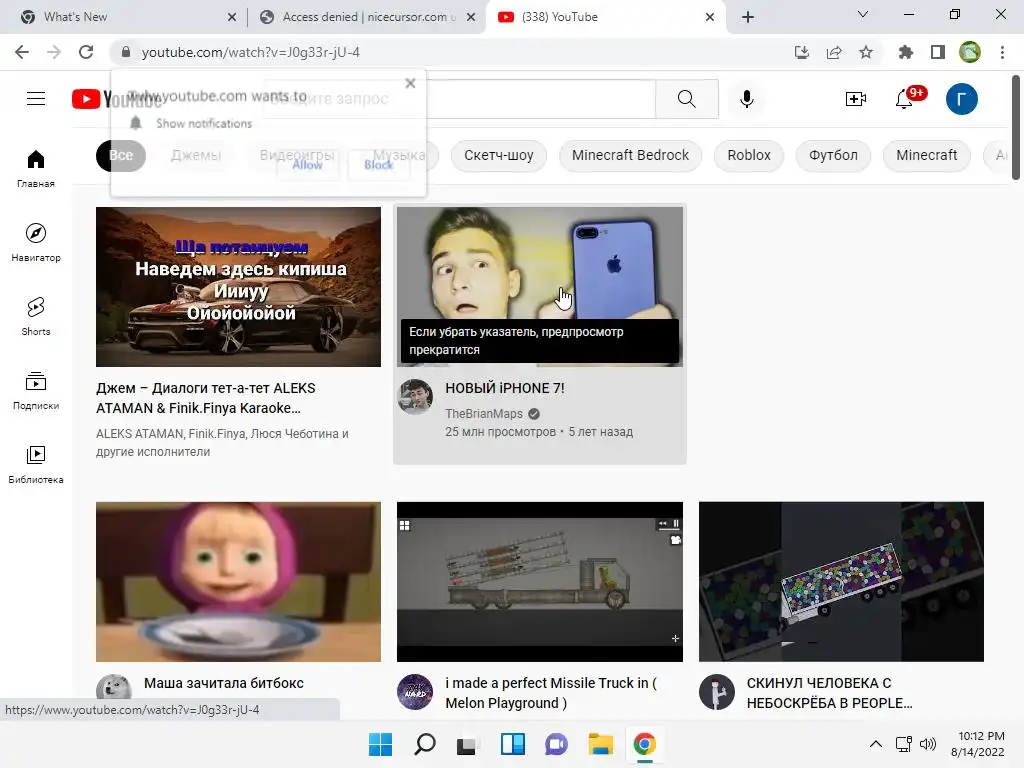Open the YouTube hamburger guide menu
This screenshot has width=1024, height=768.
[36, 99]
